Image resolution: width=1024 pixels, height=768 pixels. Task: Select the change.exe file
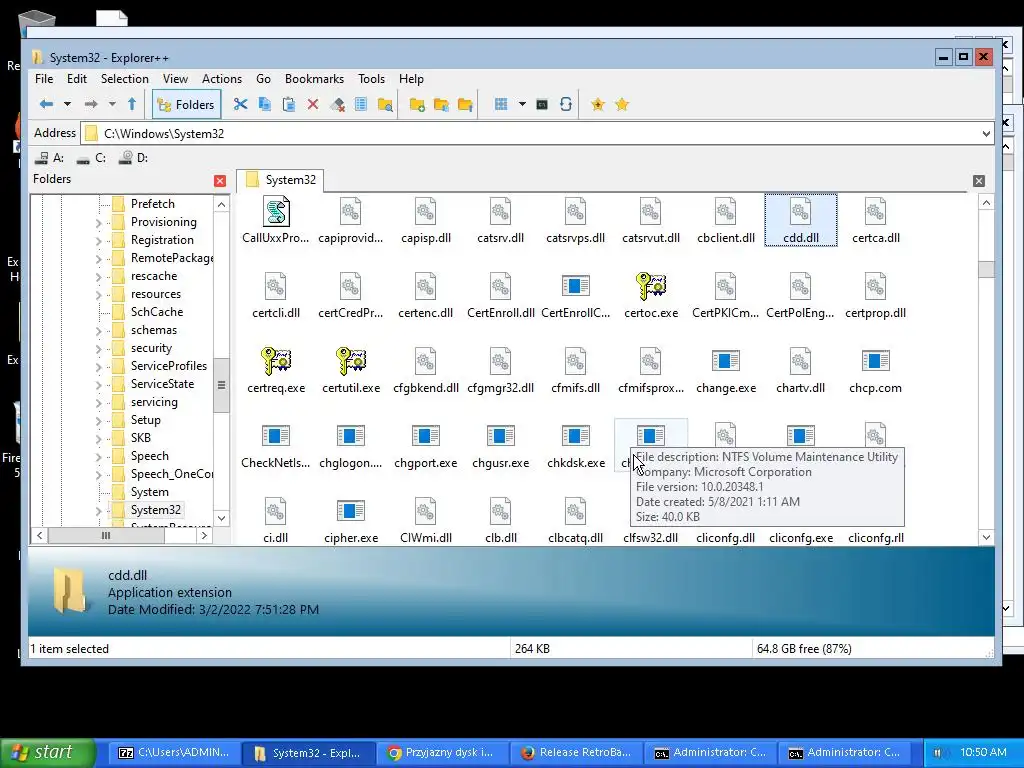pos(726,370)
